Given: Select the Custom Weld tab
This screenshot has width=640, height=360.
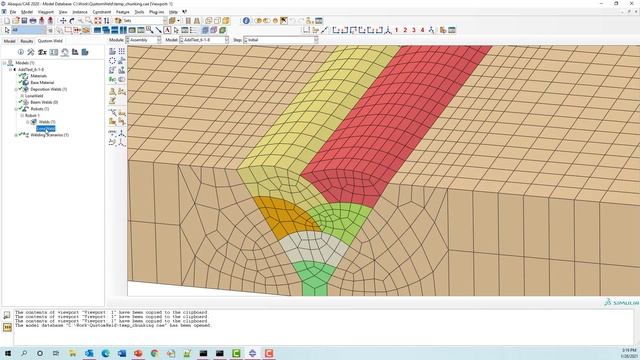Looking at the screenshot, I should pos(50,41).
